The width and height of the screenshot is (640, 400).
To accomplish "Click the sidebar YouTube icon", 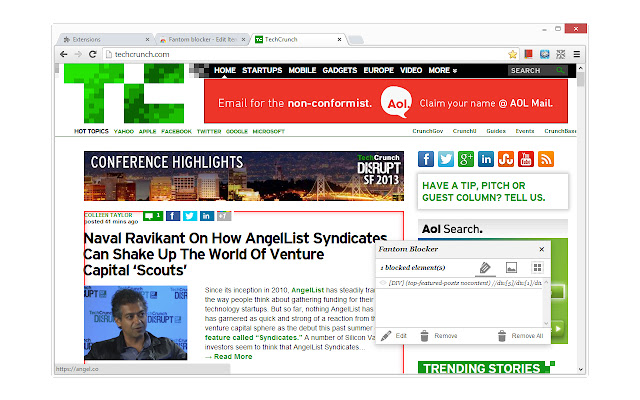I will coord(526,159).
